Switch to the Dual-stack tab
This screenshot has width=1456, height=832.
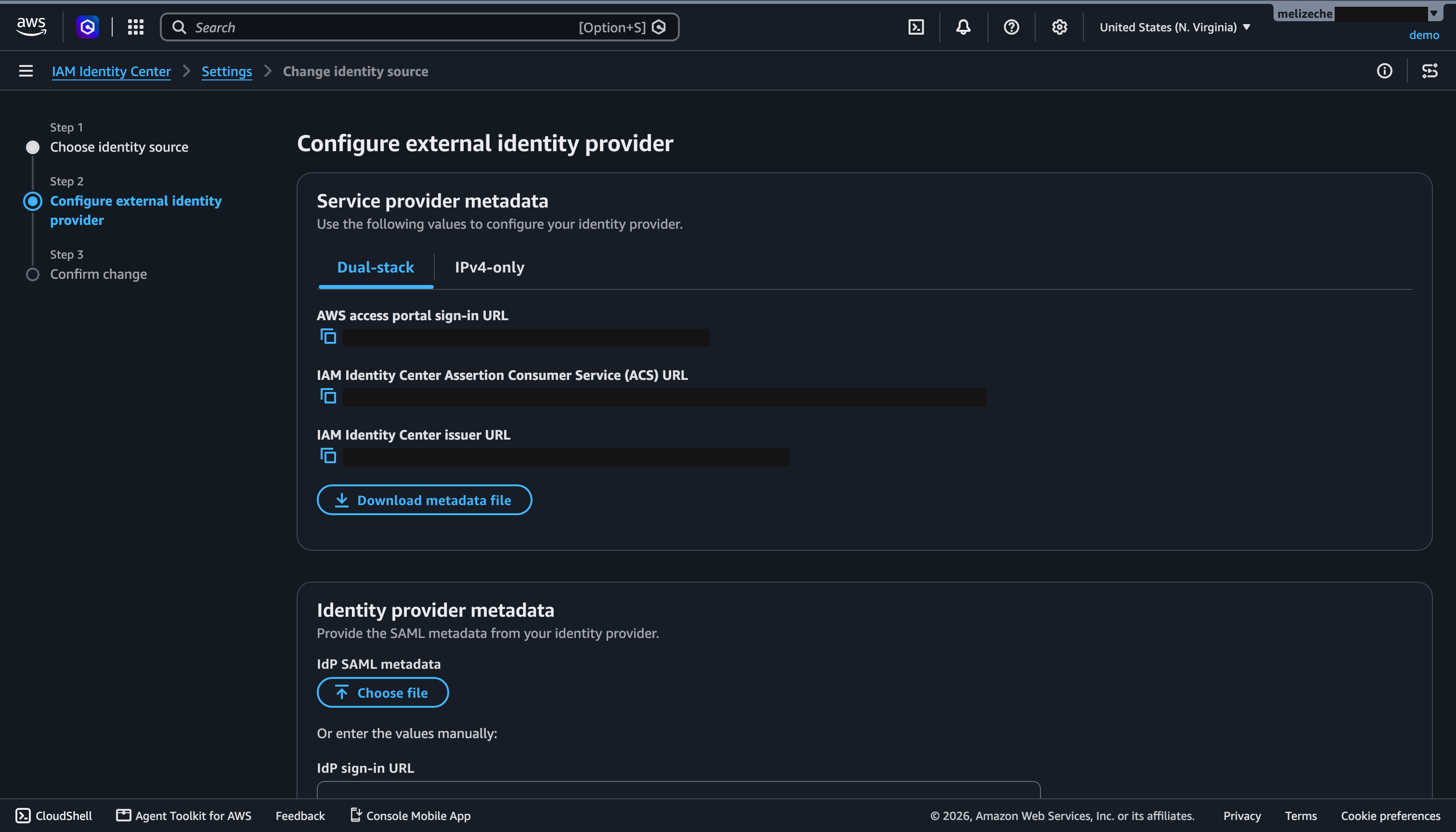pyautogui.click(x=376, y=267)
